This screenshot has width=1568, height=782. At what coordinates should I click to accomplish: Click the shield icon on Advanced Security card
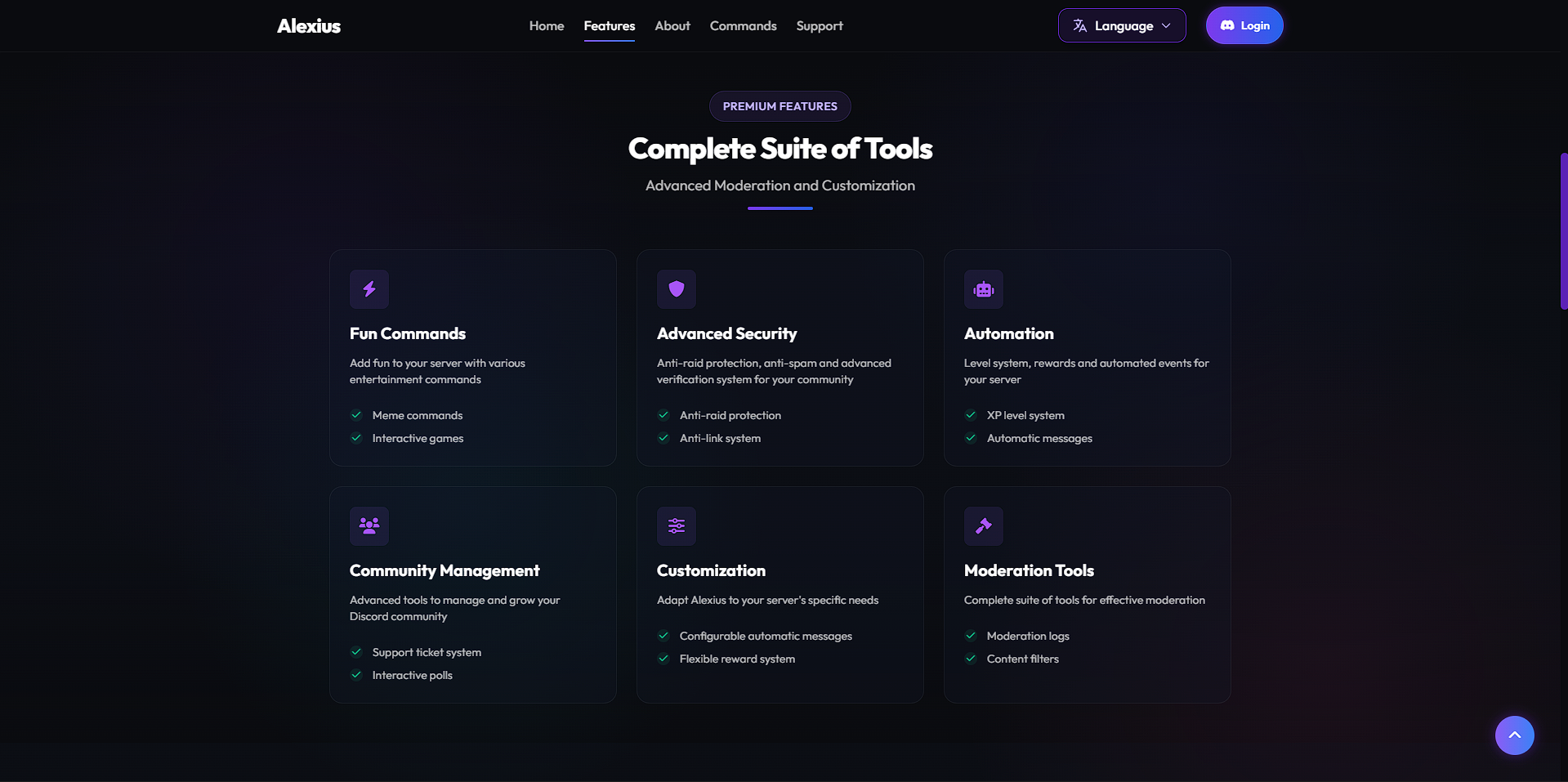tap(676, 289)
